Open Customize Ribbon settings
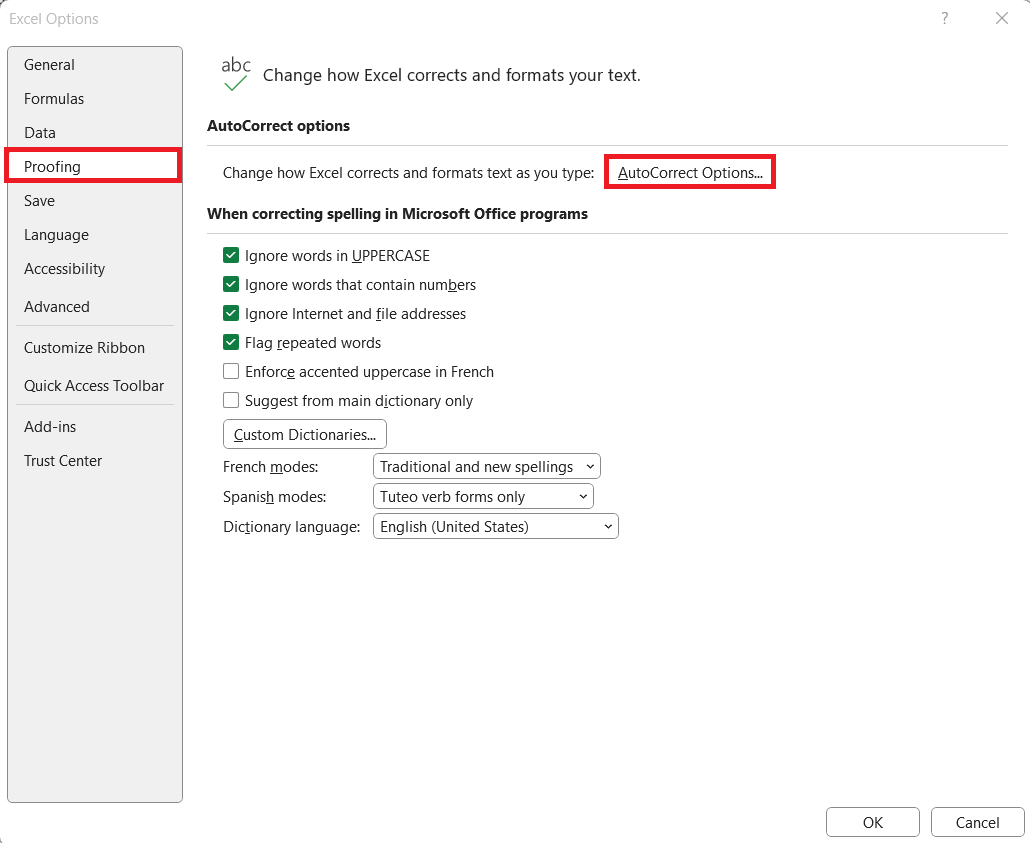 click(x=95, y=348)
